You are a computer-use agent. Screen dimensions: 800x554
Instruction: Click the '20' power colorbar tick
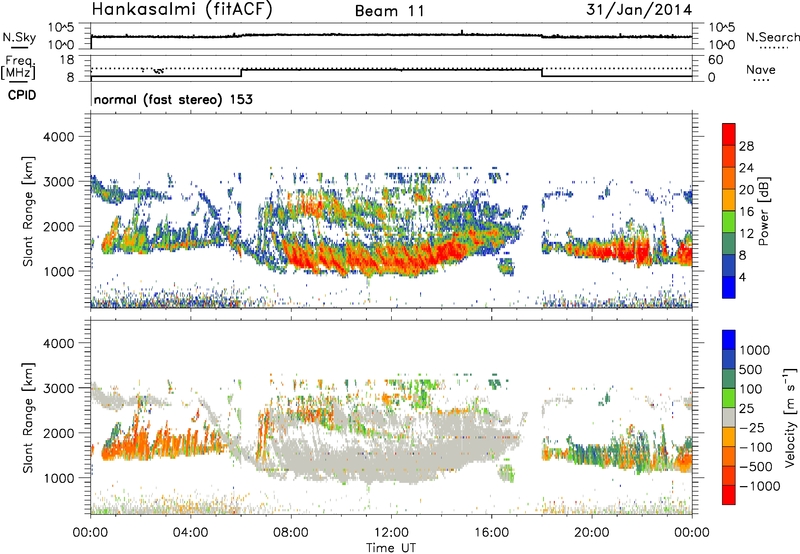(x=746, y=190)
